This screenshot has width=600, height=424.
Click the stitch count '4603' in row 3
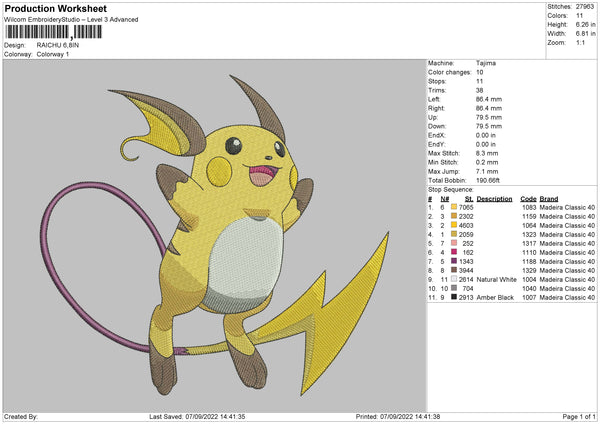click(x=466, y=225)
